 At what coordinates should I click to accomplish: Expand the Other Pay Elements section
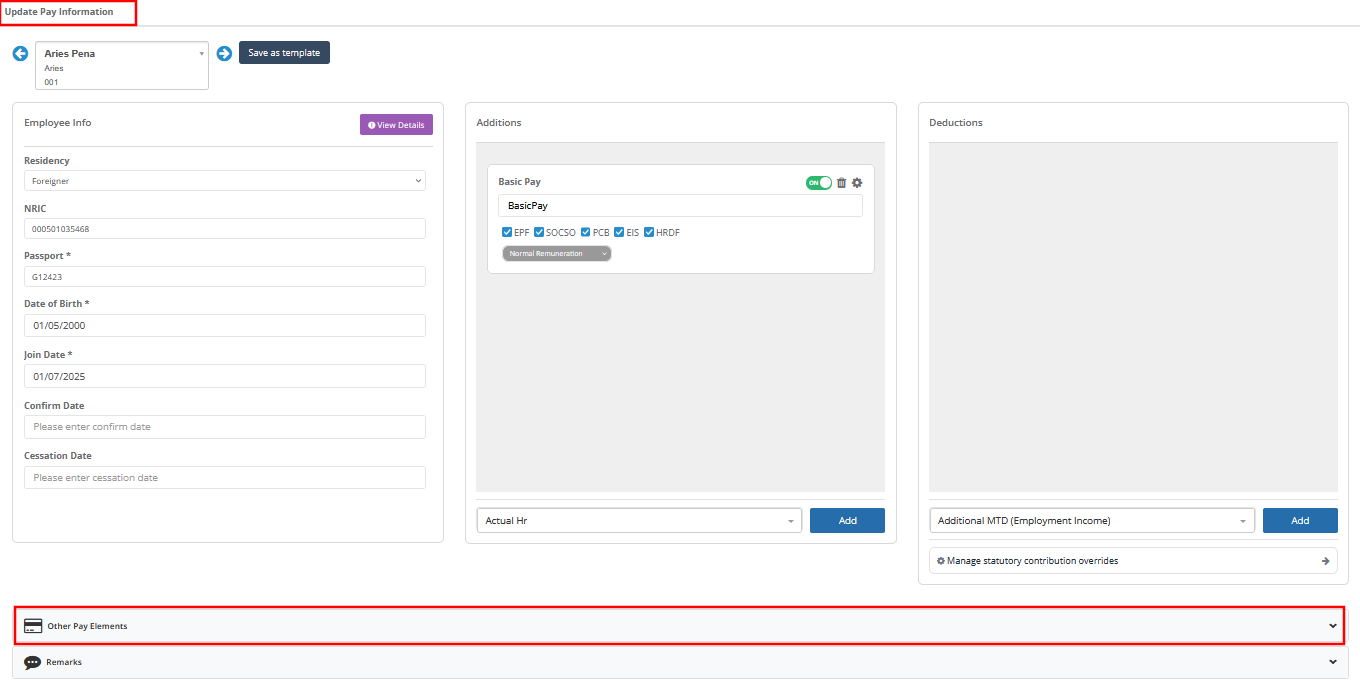tap(679, 626)
